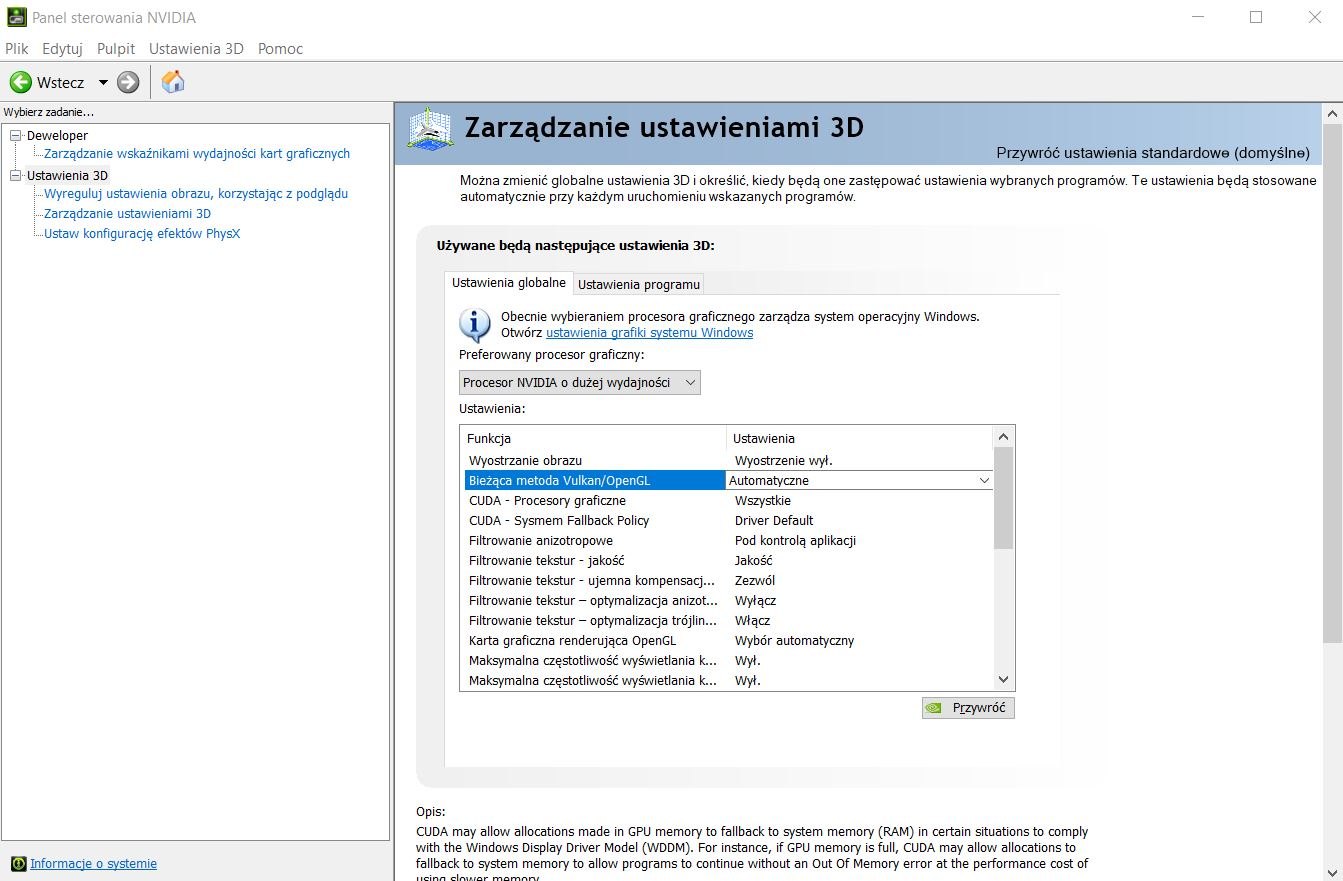Click the NVIDIA logo in title bar
Viewport: 1343px width, 881px height.
(x=16, y=17)
